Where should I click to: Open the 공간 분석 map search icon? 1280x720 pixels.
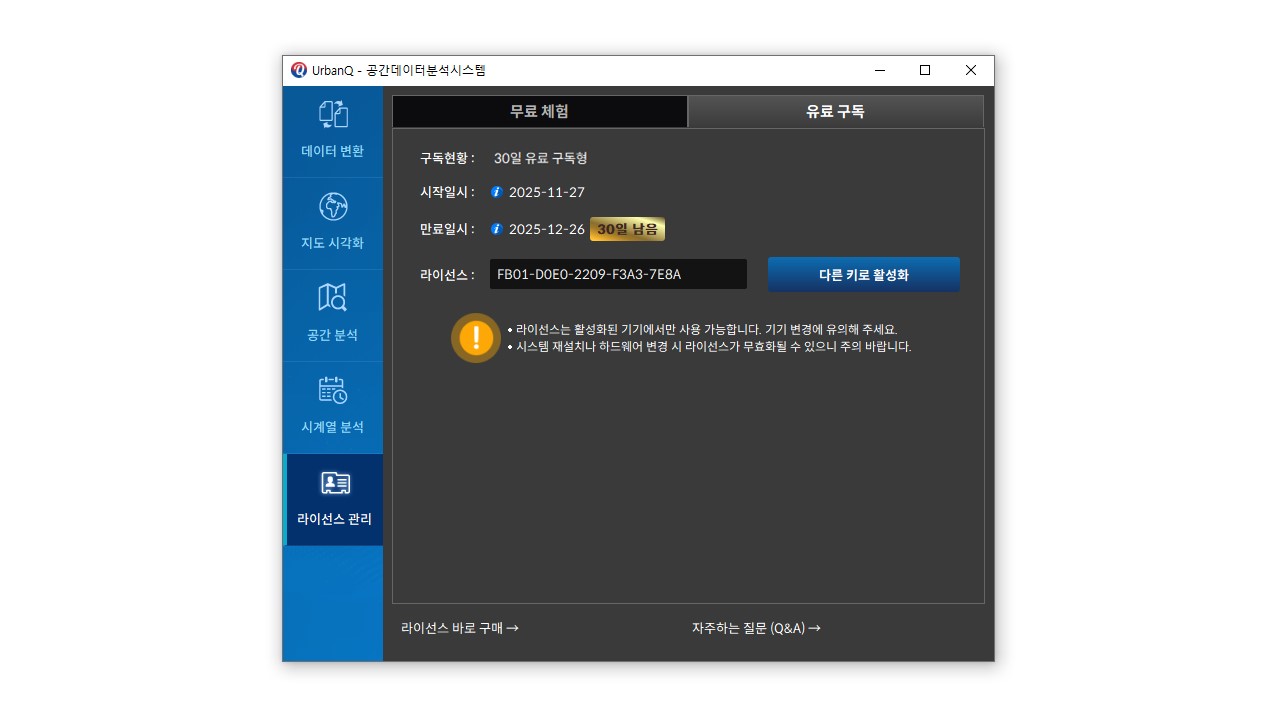(x=333, y=298)
